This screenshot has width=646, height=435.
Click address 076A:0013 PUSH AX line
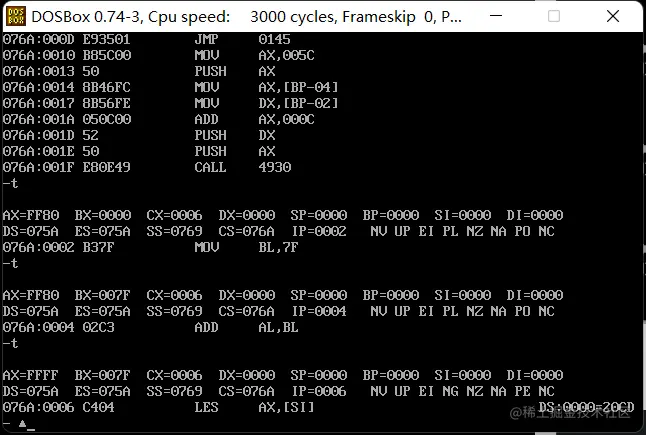coord(139,71)
